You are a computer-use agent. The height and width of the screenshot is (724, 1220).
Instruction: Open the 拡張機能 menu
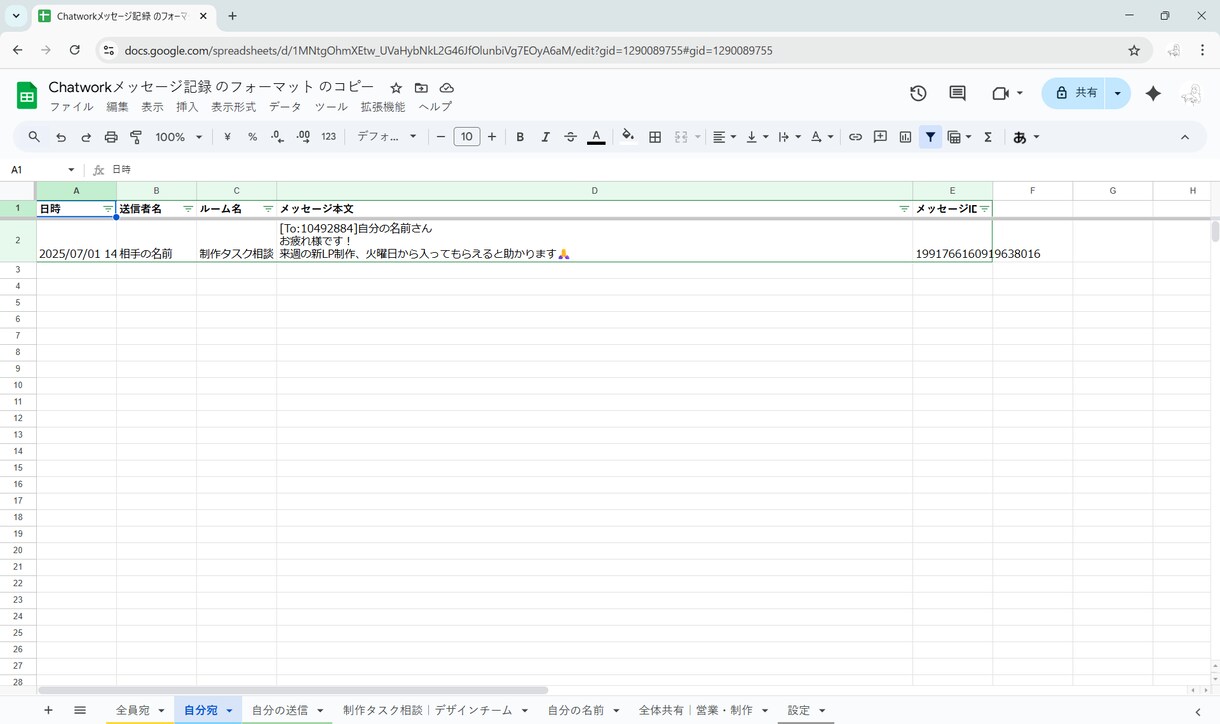pos(383,107)
